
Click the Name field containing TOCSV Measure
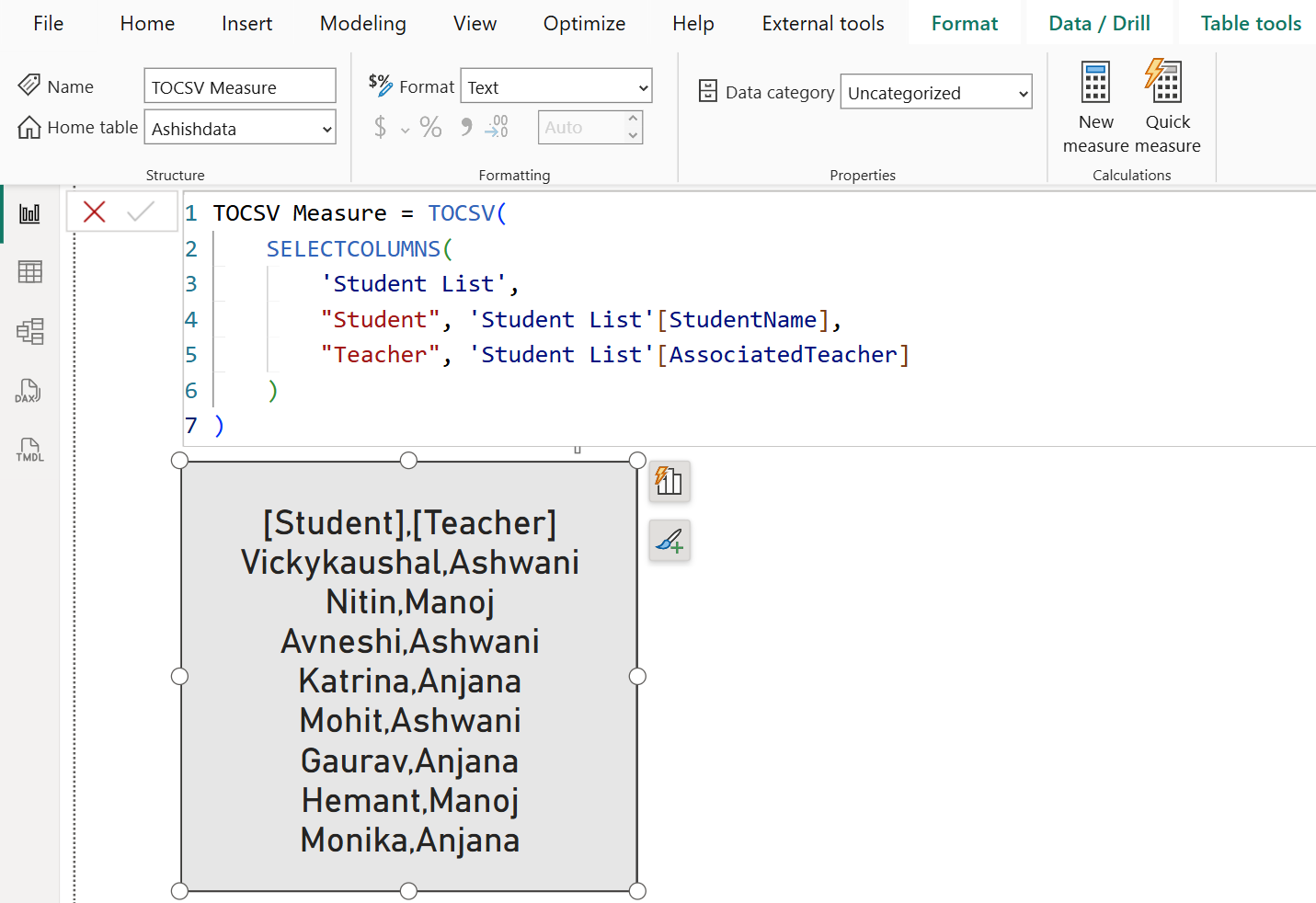[239, 86]
